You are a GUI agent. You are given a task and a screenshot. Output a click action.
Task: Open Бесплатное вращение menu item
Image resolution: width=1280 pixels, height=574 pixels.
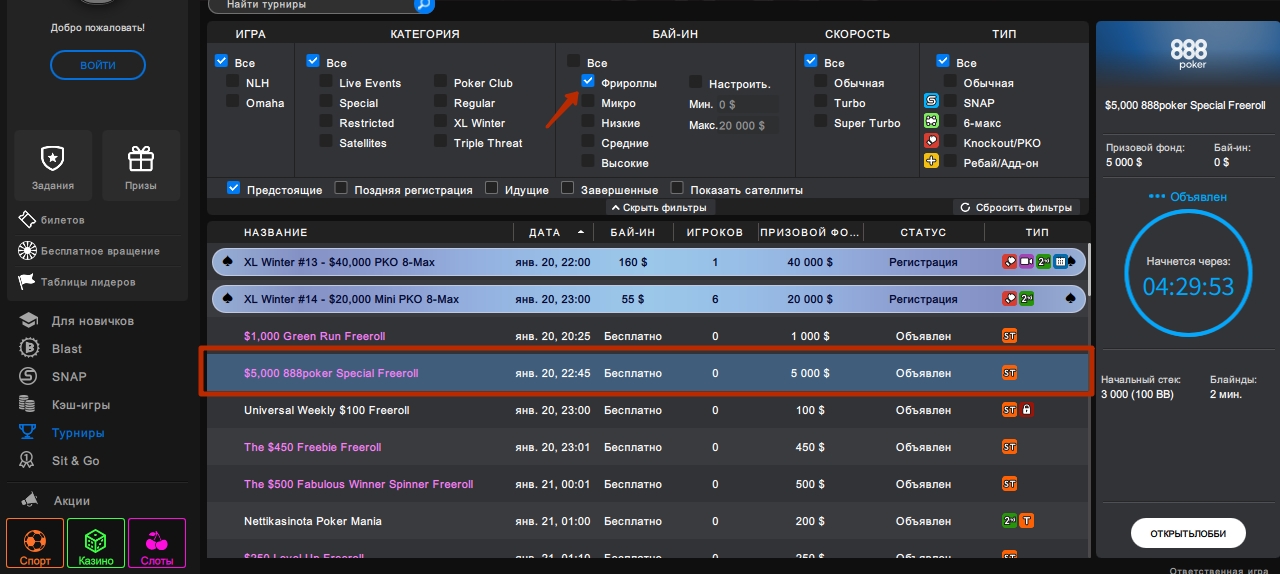(100, 251)
